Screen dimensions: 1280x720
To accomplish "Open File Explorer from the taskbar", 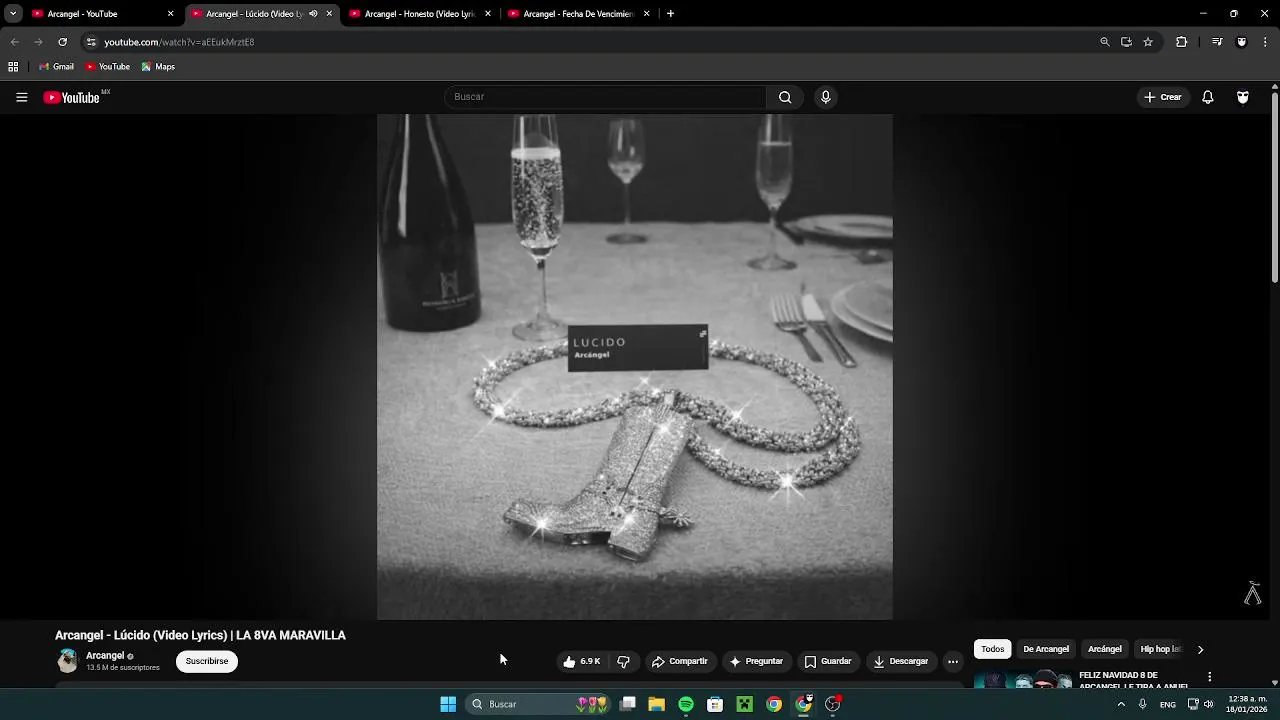I will 657,704.
